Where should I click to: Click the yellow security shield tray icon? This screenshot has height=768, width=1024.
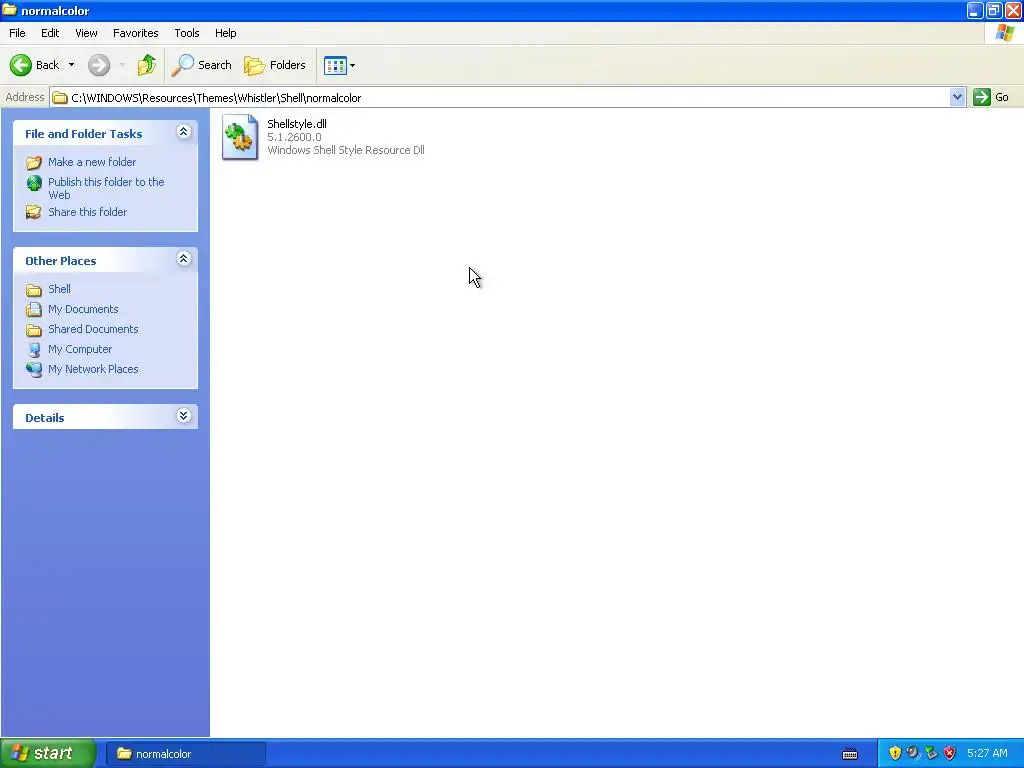pyautogui.click(x=895, y=753)
